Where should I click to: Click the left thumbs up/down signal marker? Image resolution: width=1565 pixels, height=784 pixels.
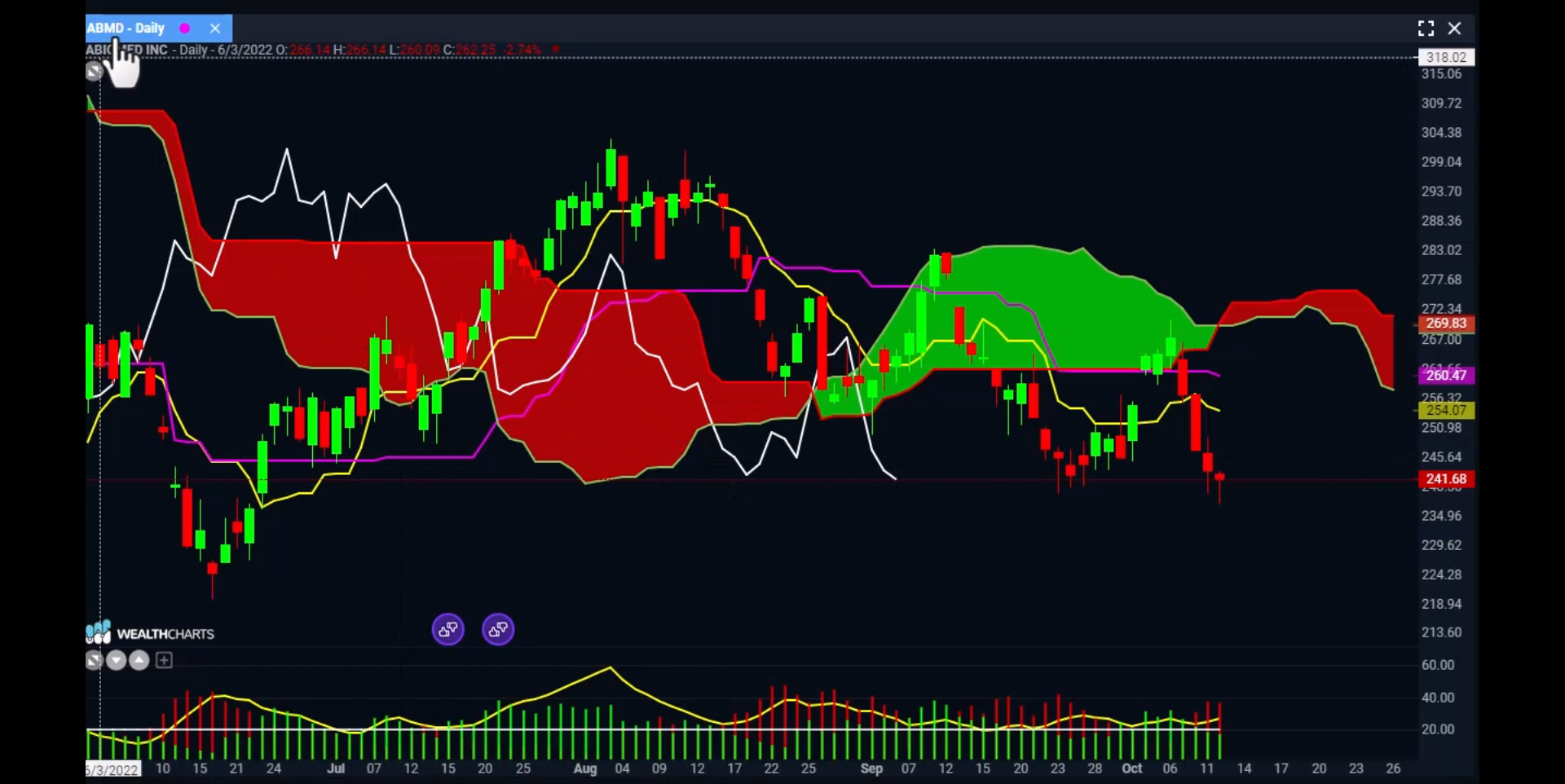(448, 629)
